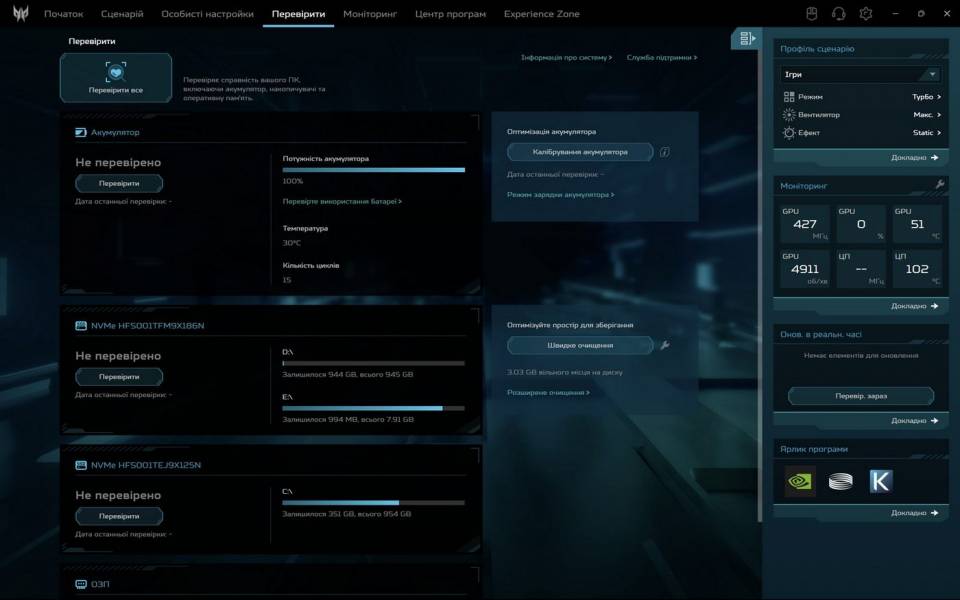Click info icon beside Калібрування акумулятора
The image size is (960, 600).
664,152
